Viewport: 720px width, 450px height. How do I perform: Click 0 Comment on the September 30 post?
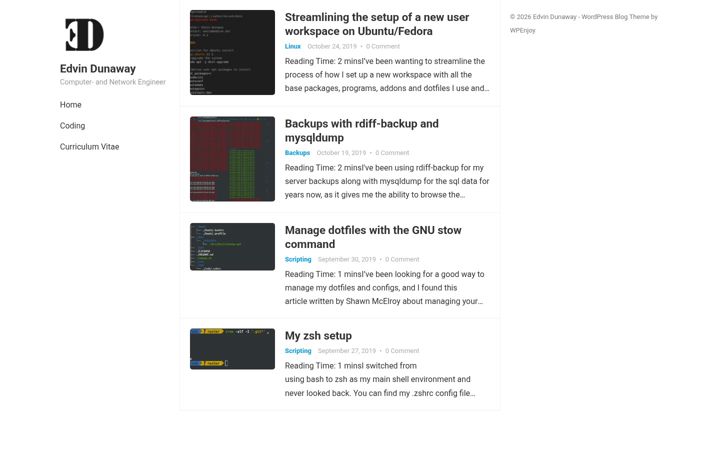[402, 259]
